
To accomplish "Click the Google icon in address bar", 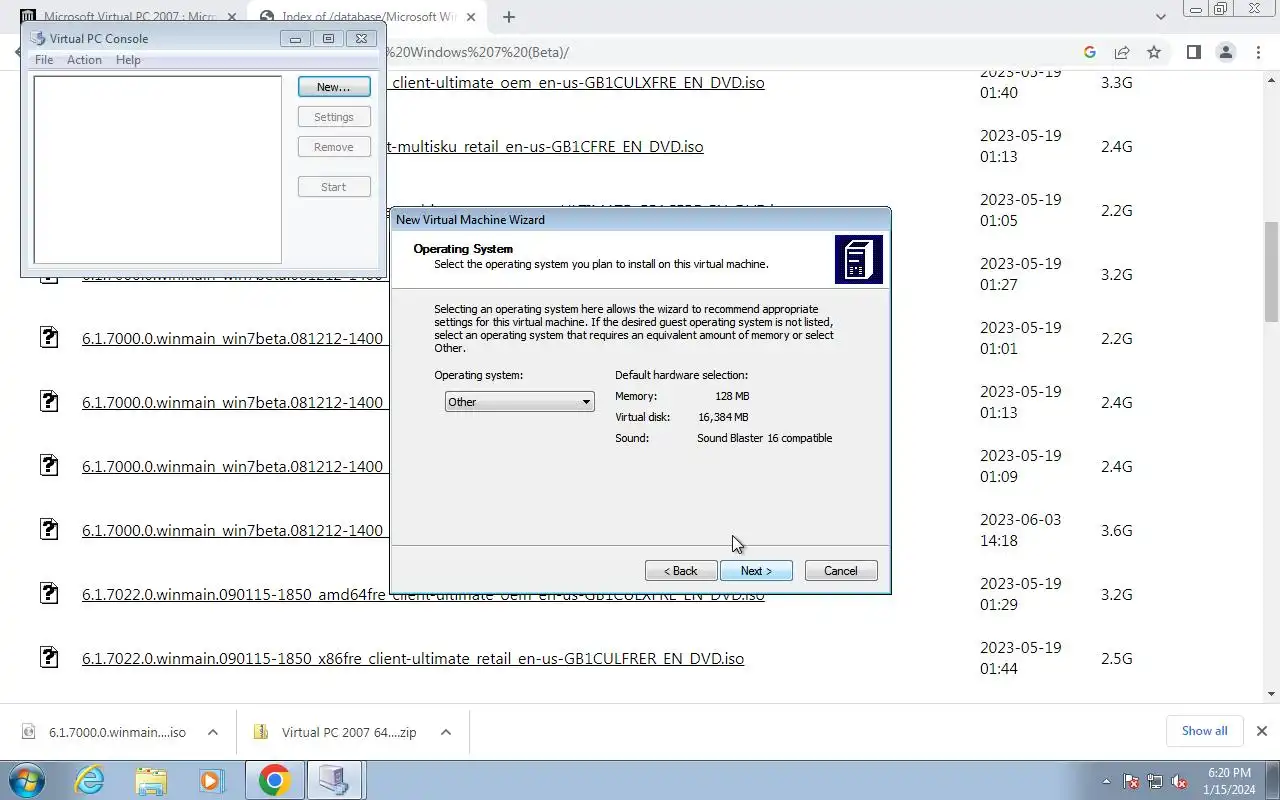I will coord(1090,52).
